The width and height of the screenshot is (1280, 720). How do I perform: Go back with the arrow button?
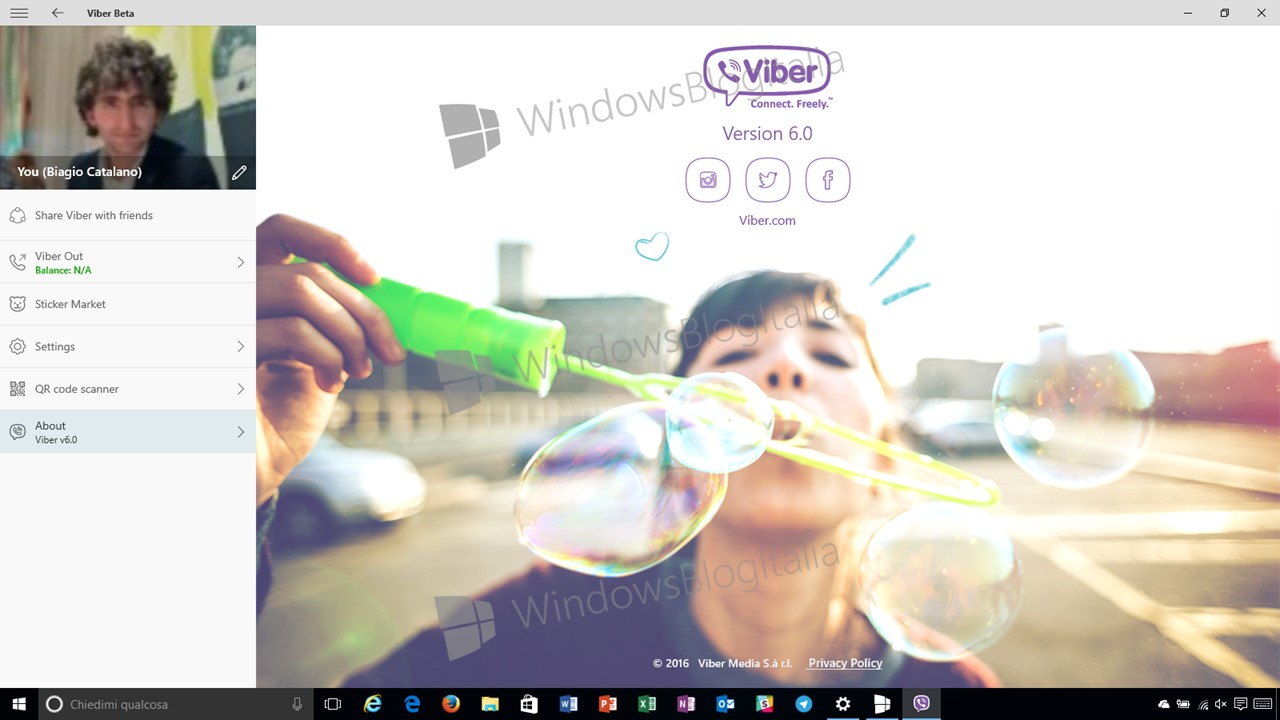57,13
